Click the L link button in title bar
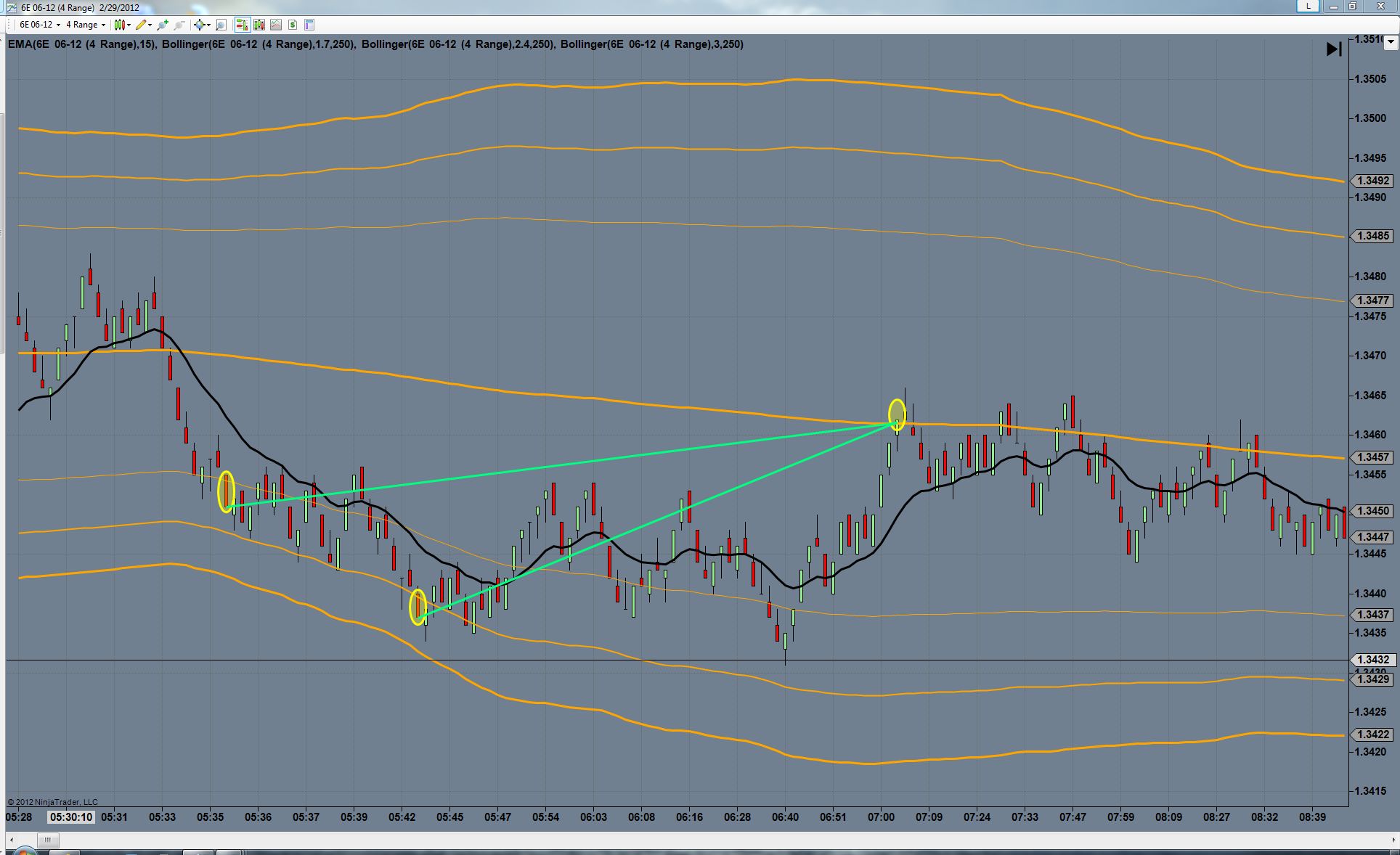Image resolution: width=1400 pixels, height=855 pixels. click(1308, 7)
